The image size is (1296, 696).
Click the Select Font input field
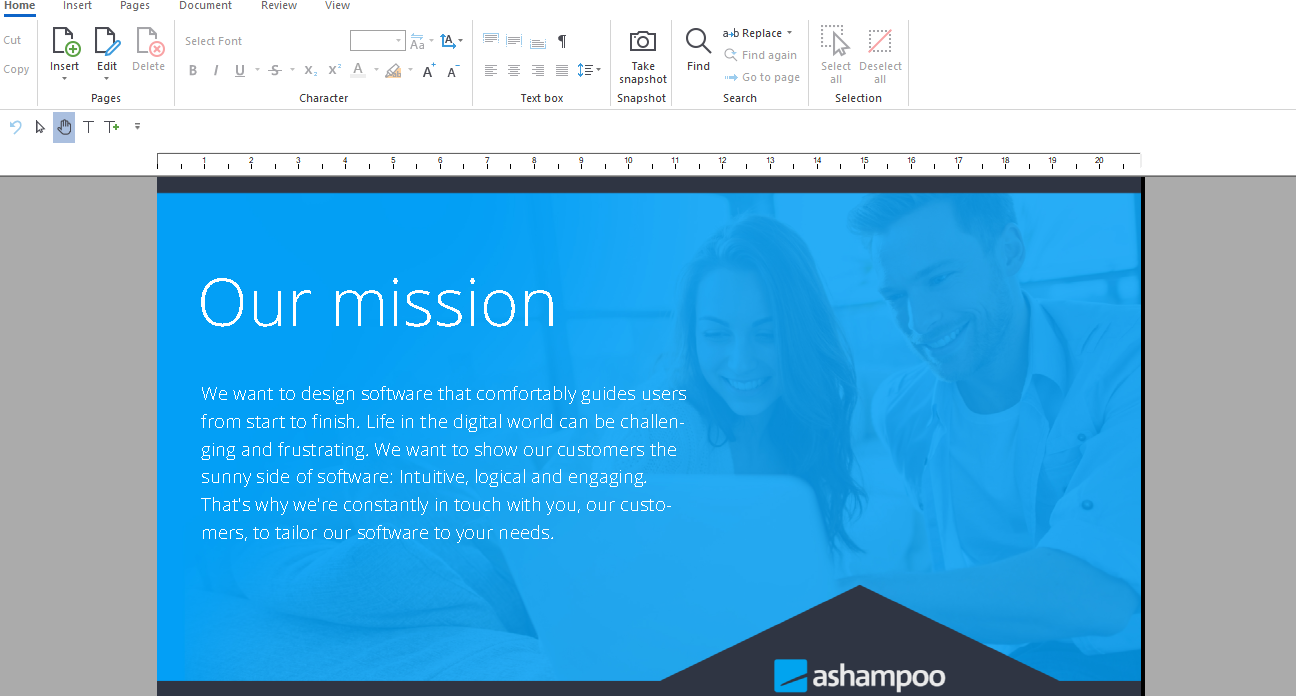[262, 41]
